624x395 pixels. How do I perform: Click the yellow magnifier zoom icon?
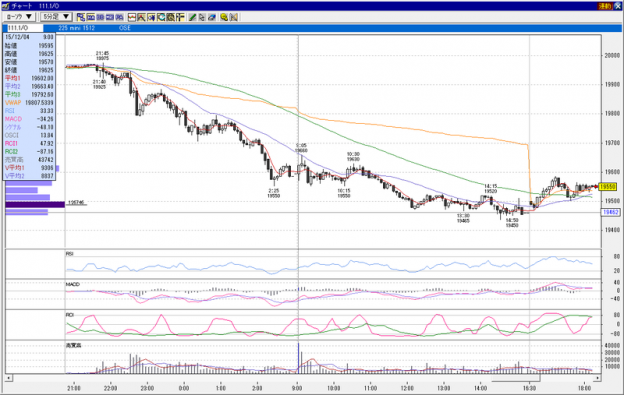[224, 17]
